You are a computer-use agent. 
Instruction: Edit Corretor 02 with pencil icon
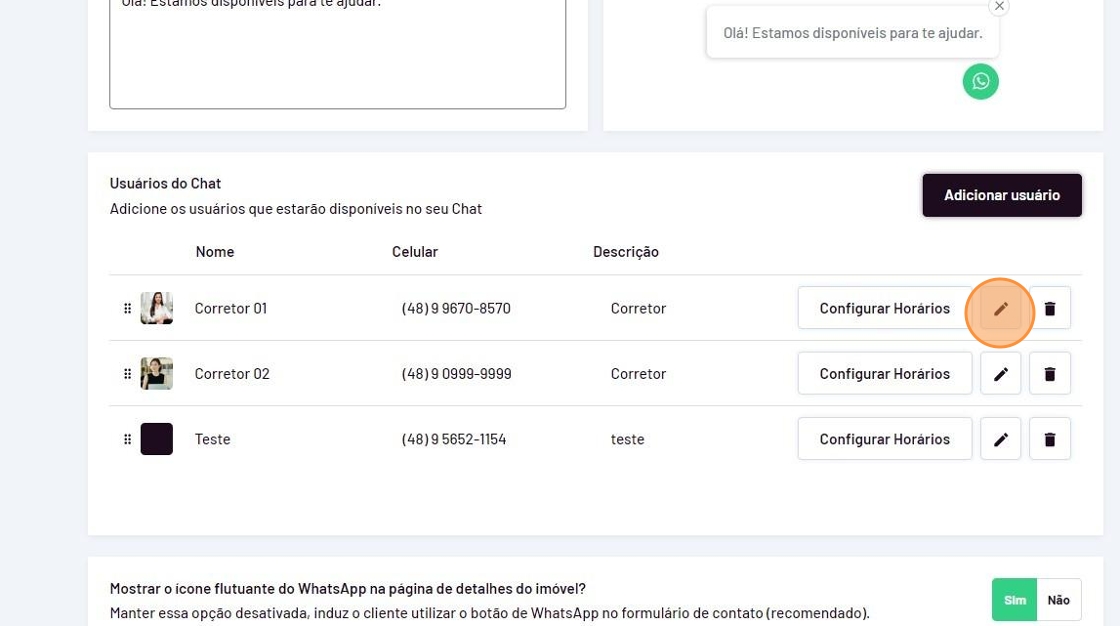(x=1000, y=374)
